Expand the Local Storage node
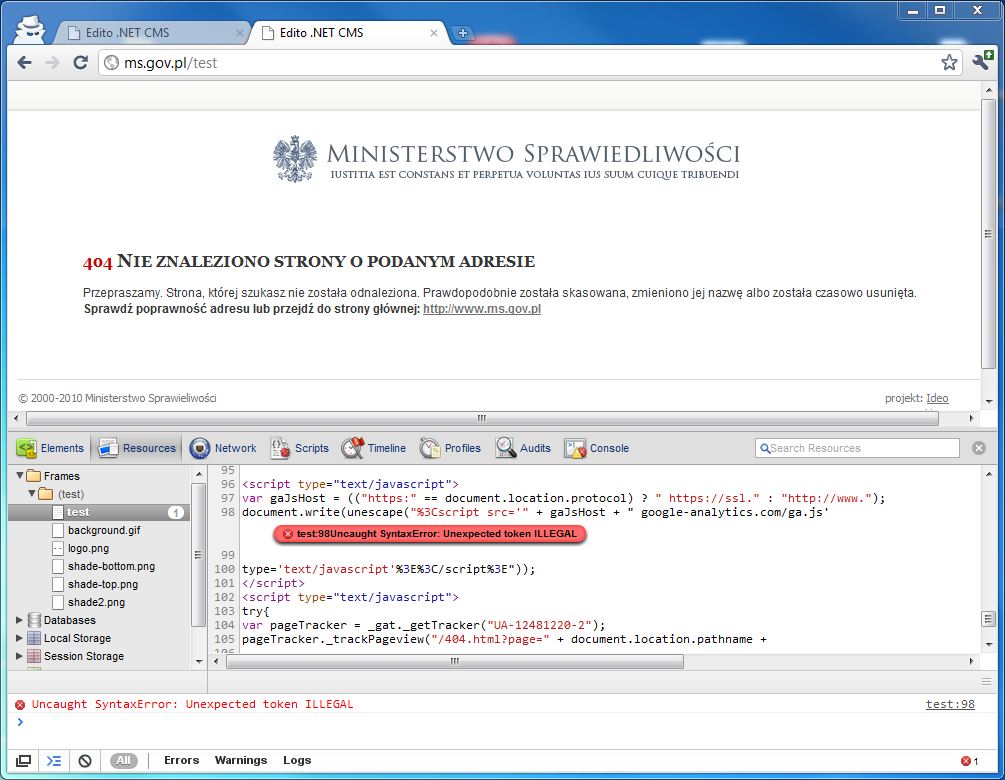1005x780 pixels. pyautogui.click(x=19, y=638)
